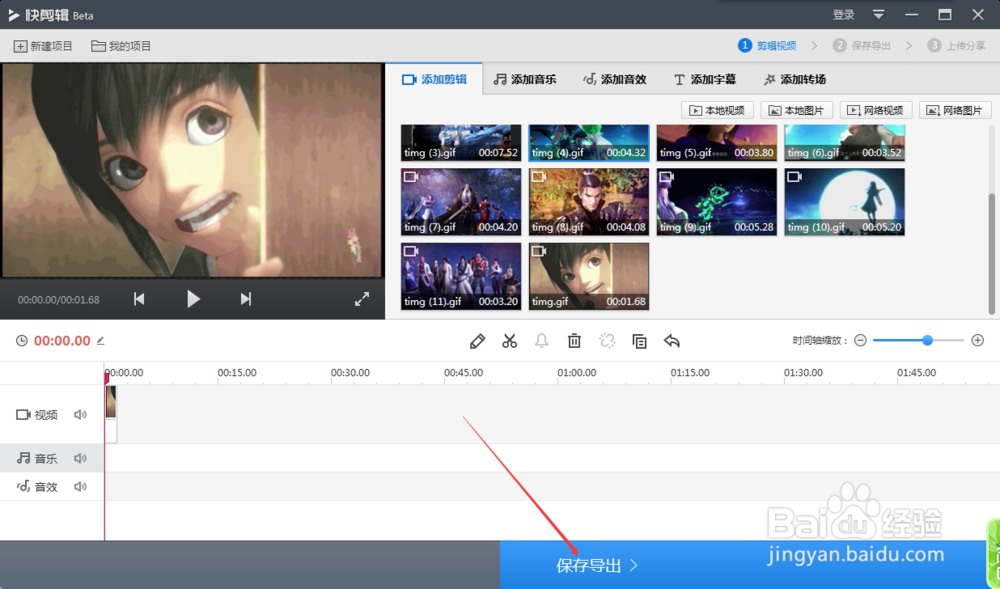Screen dimensions: 1000x589
Task: Go to step 2 保存导出
Action: (862, 45)
